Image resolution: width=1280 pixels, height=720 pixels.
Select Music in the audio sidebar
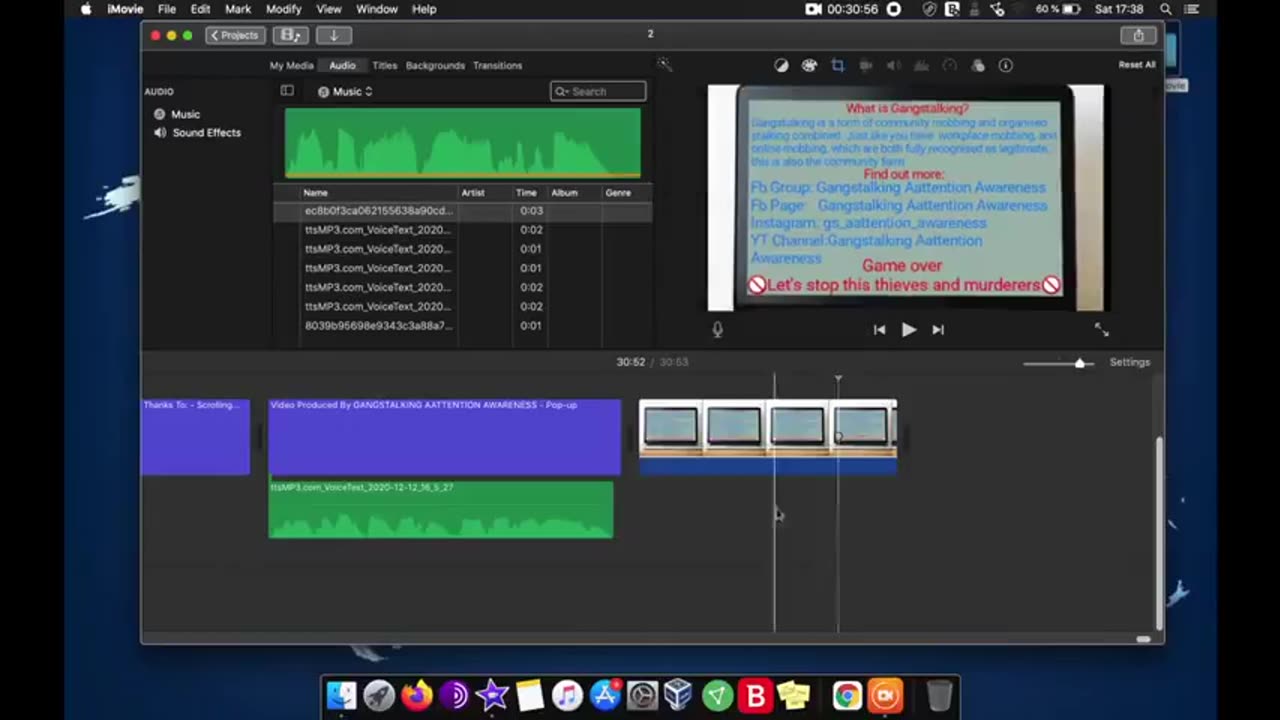pos(185,114)
